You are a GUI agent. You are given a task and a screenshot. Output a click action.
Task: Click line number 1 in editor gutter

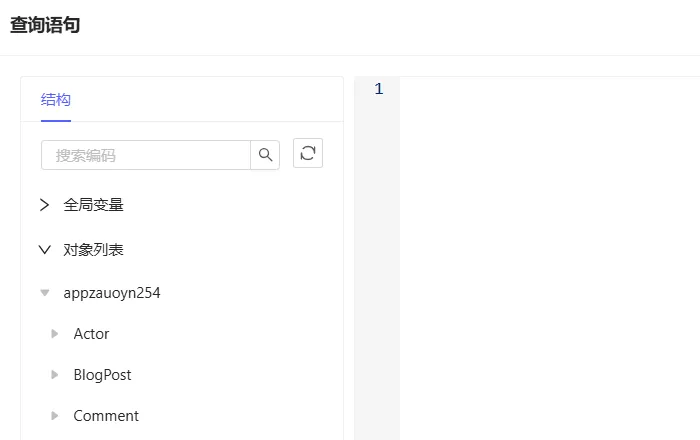point(378,90)
